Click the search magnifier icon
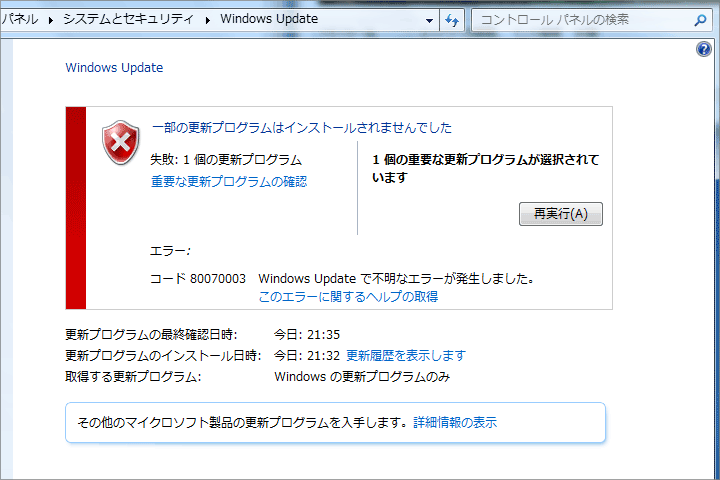This screenshot has height=480, width=720. point(700,20)
